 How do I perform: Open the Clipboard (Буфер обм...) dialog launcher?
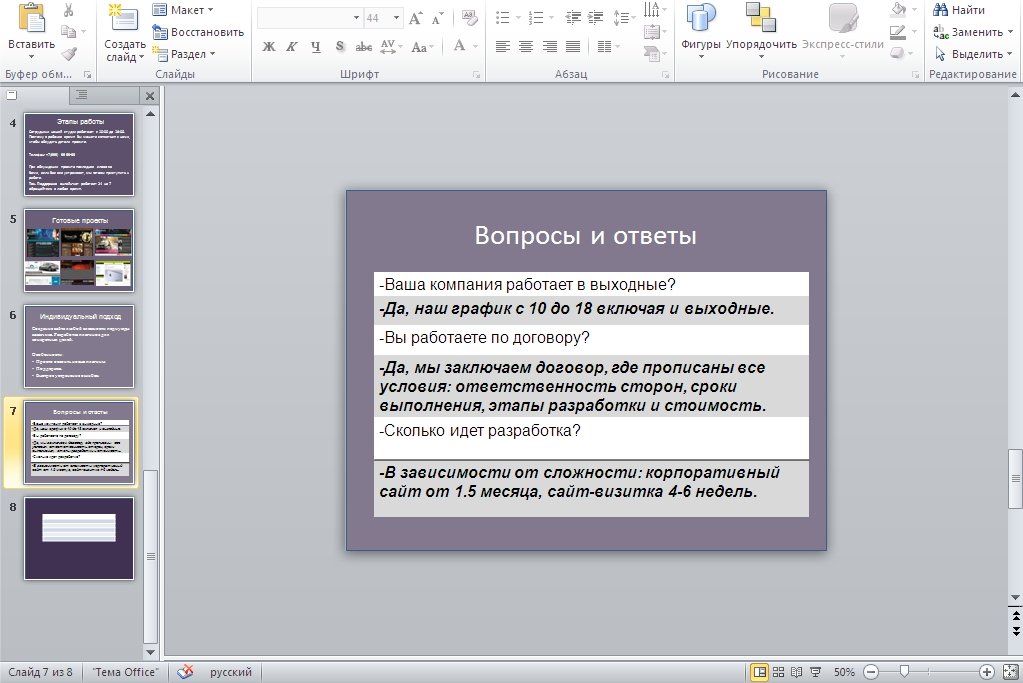pos(87,75)
